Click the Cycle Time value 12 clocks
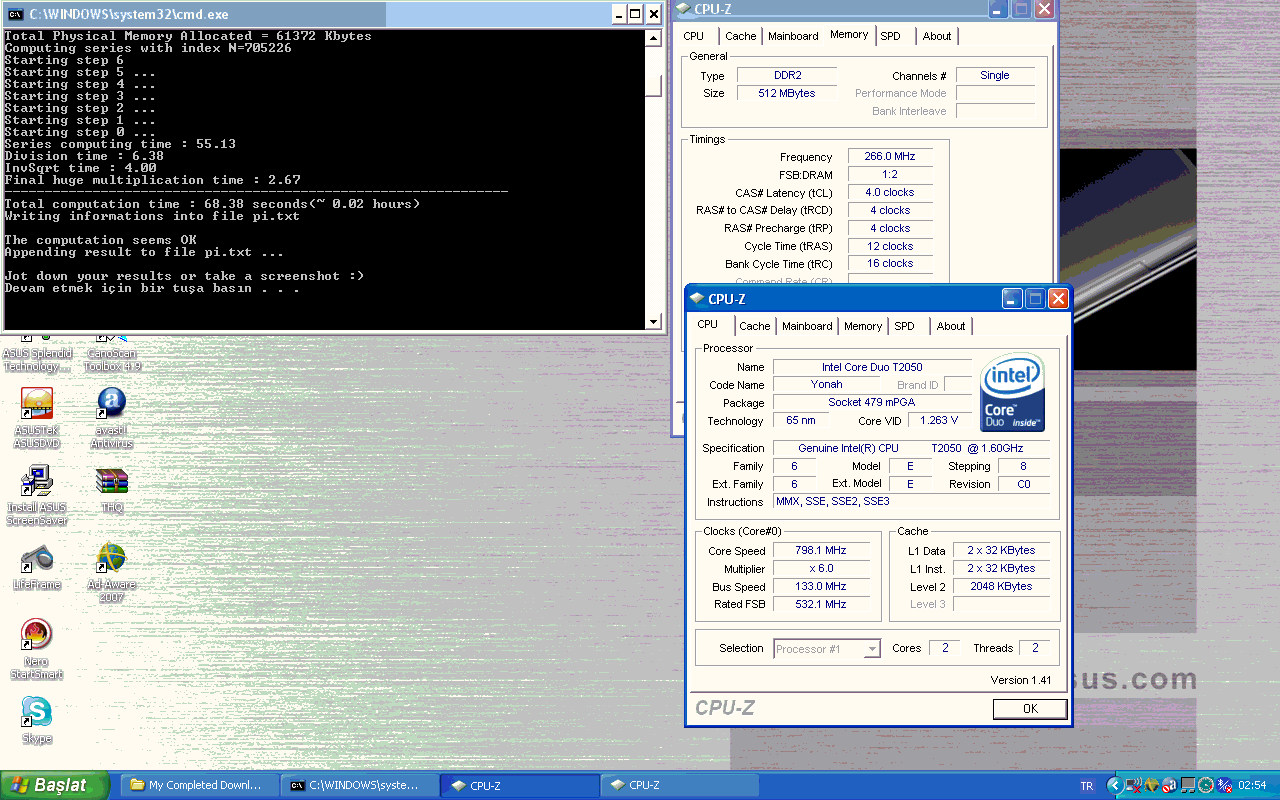Screen dimensions: 1280x800 (890, 246)
